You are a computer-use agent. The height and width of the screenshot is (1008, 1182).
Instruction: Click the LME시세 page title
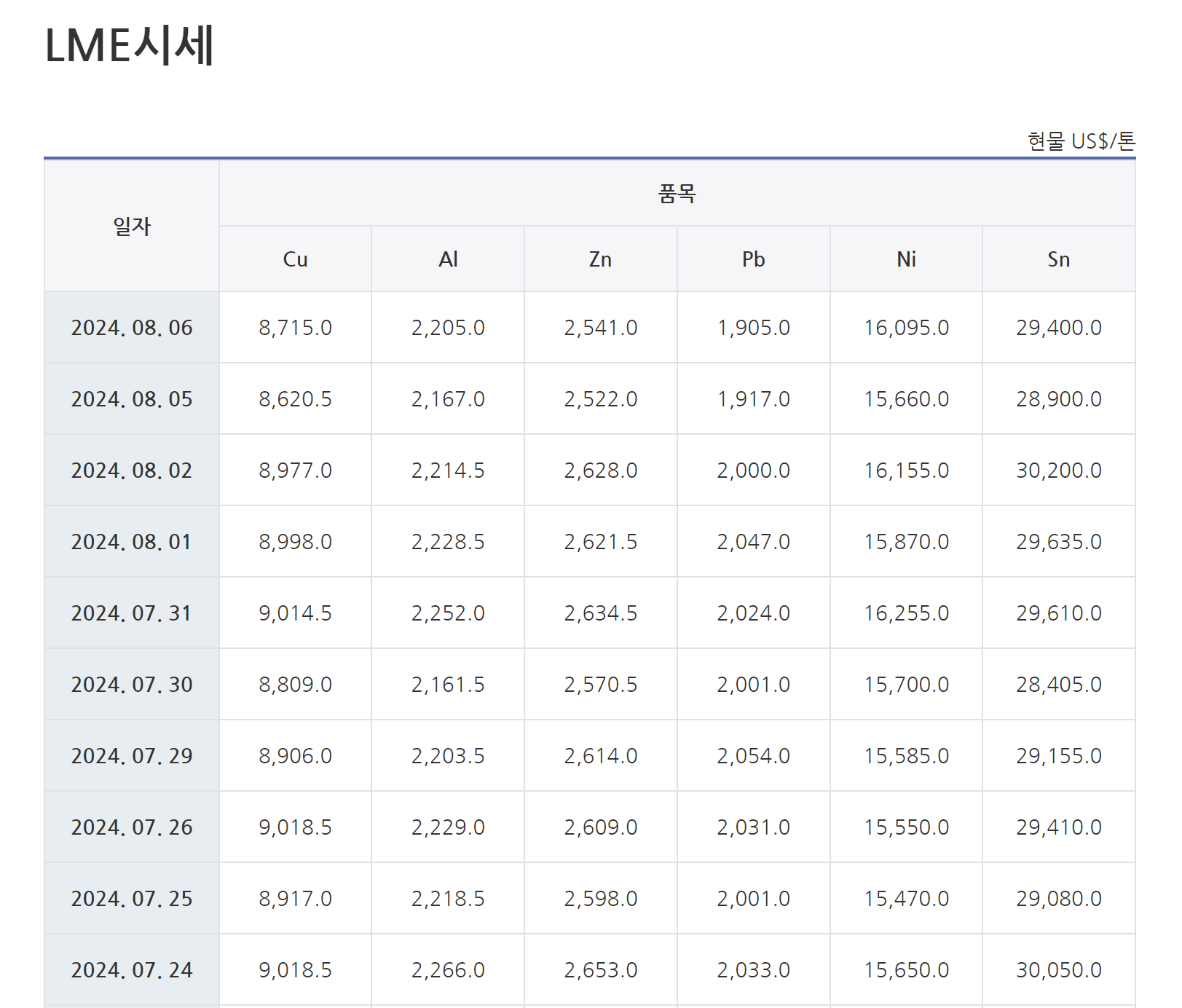click(130, 46)
